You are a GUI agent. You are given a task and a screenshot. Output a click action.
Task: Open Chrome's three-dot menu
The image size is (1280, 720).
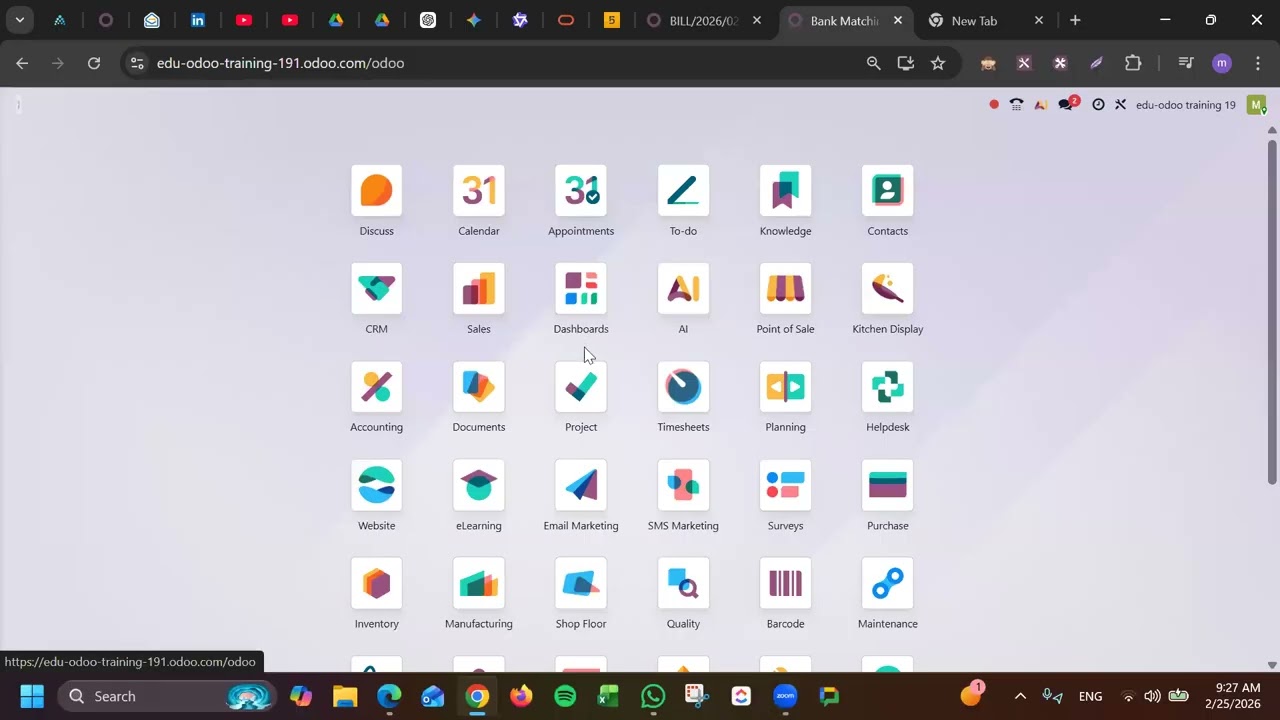click(x=1257, y=63)
